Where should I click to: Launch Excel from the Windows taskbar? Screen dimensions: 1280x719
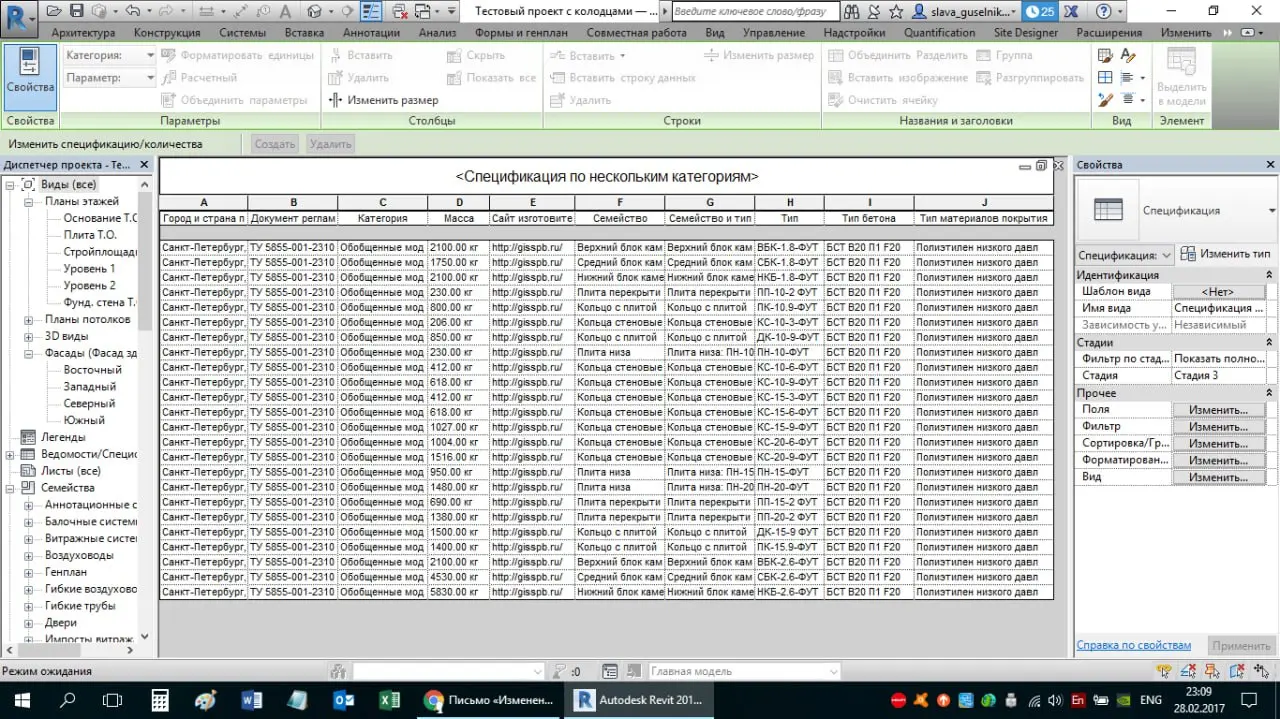tap(389, 700)
